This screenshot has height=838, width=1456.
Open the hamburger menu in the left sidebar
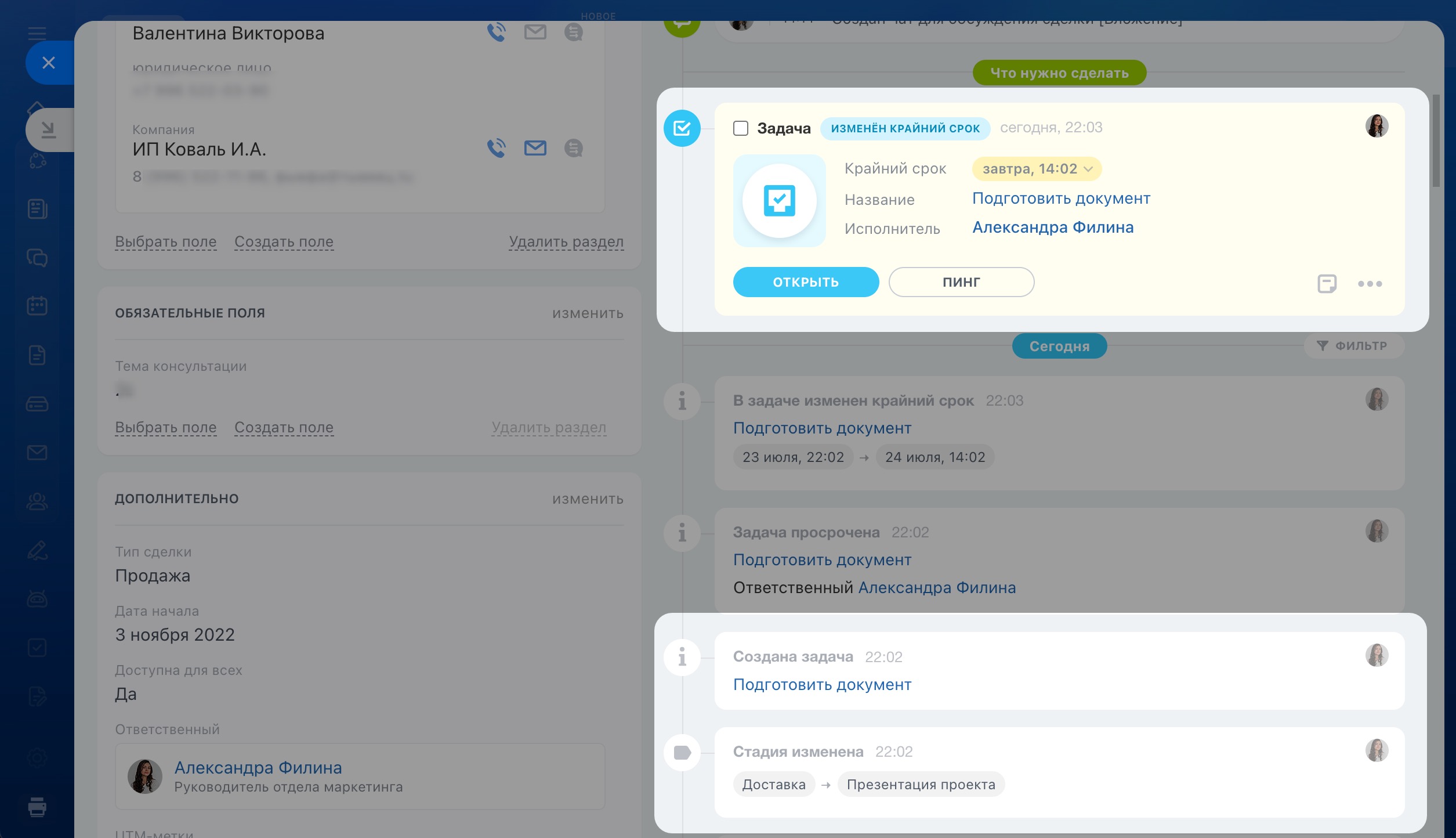[37, 33]
